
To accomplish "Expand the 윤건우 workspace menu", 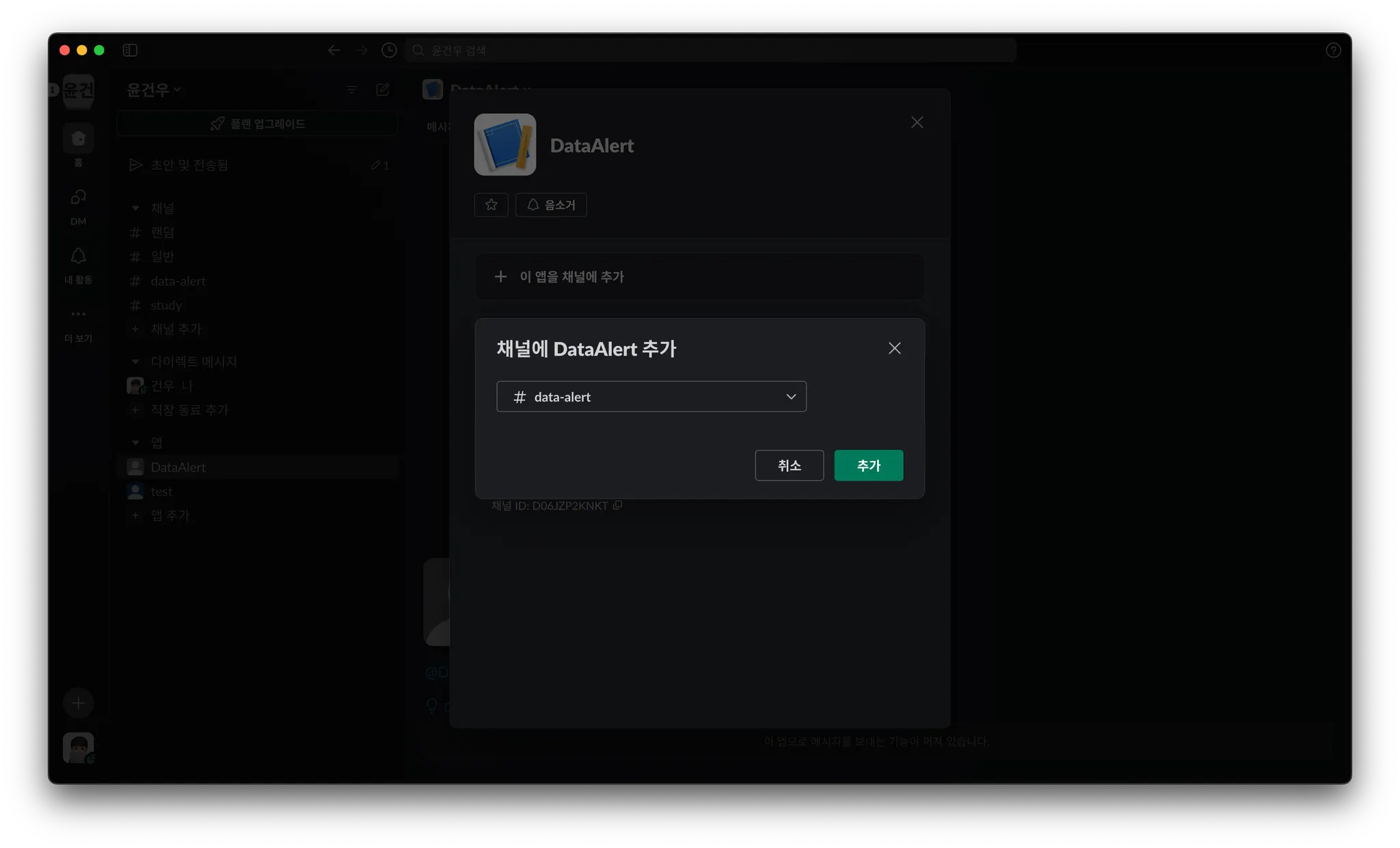I will pyautogui.click(x=153, y=90).
